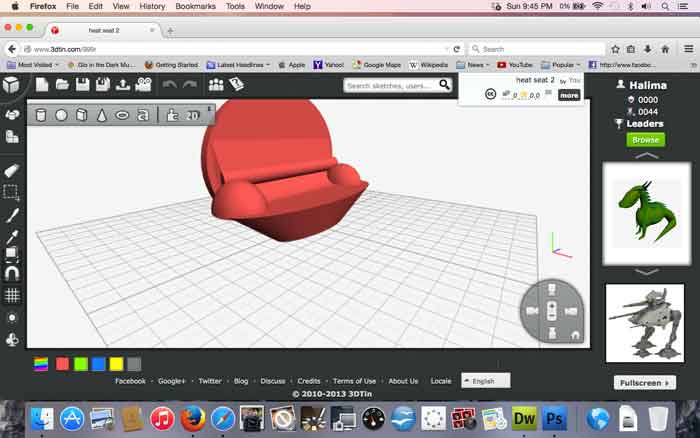Open the help question mark icon
This screenshot has height=438, width=700.
click(x=236, y=84)
